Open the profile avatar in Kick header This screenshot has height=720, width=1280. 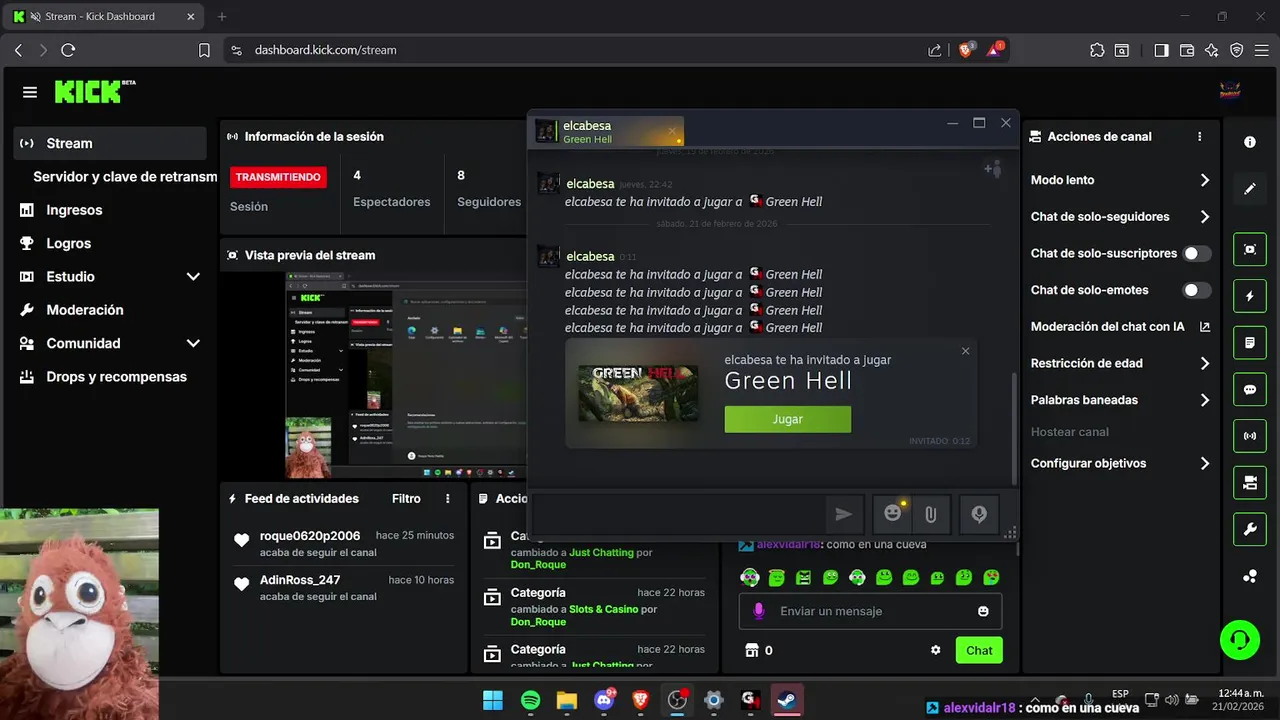point(1230,91)
